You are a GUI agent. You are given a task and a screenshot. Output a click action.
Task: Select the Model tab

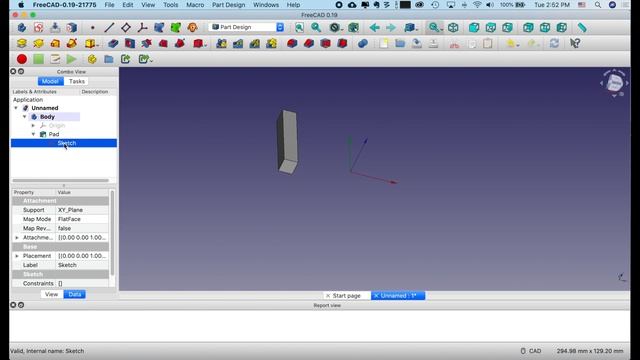[50, 81]
